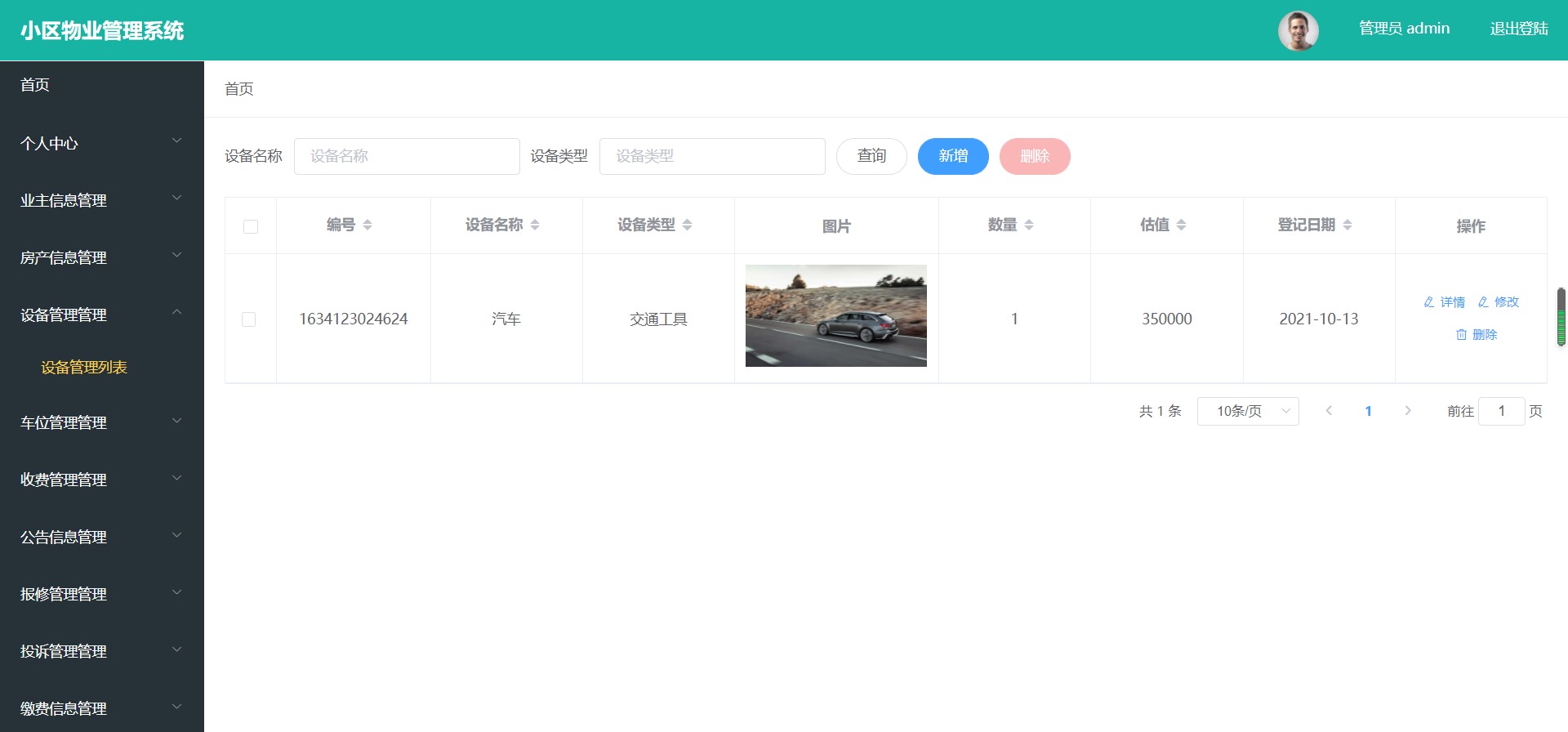Click 修改 for the 汽车 row
The width and height of the screenshot is (1568, 732).
coord(1499,302)
